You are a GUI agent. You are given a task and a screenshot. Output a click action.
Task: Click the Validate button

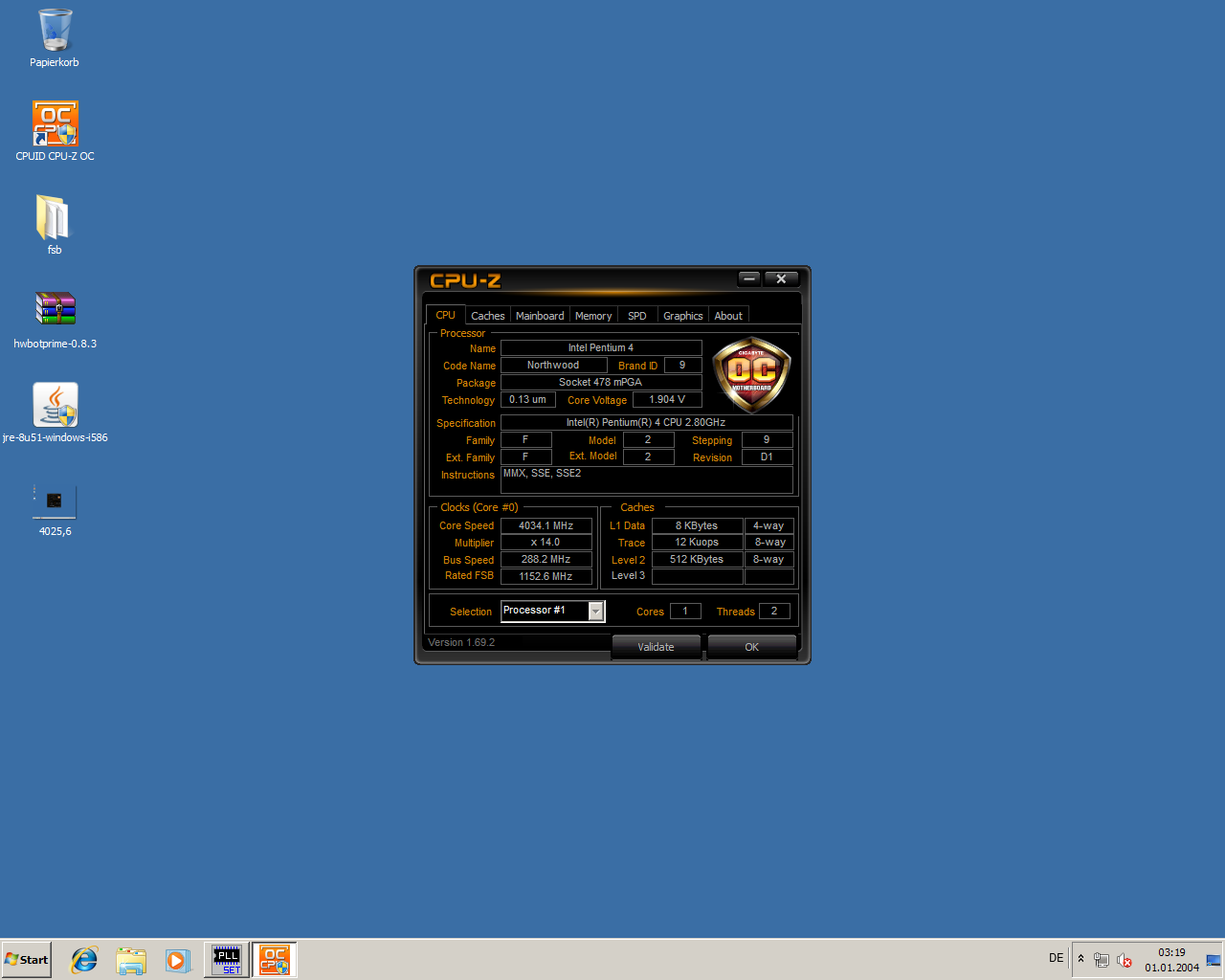[x=657, y=647]
